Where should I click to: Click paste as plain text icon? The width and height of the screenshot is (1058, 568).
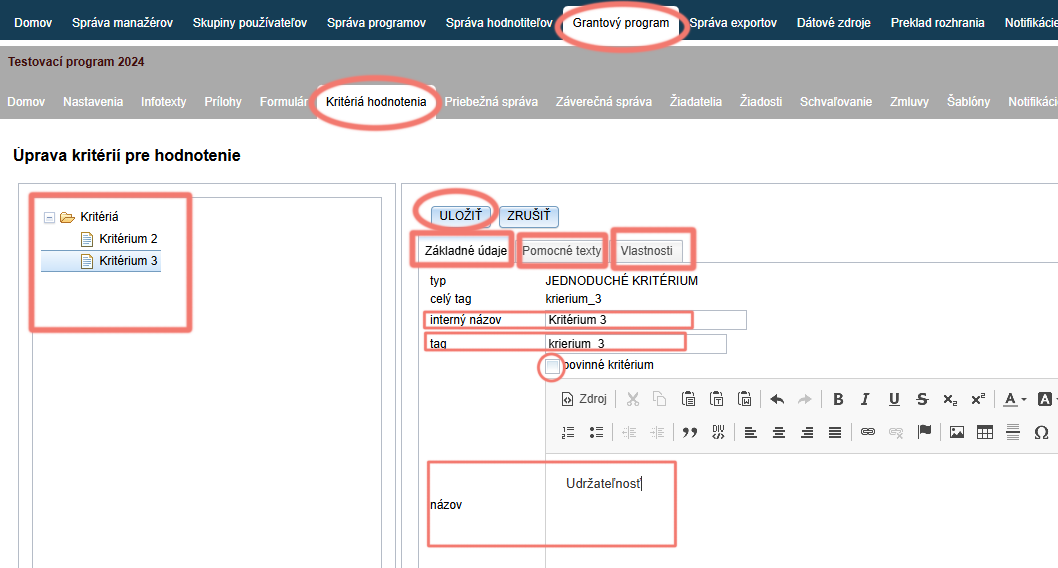[x=717, y=399]
